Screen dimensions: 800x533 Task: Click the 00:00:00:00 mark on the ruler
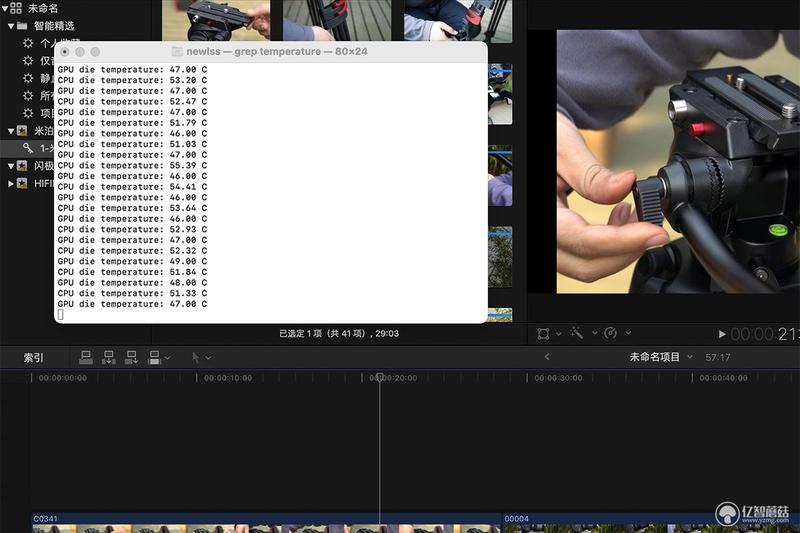point(62,378)
